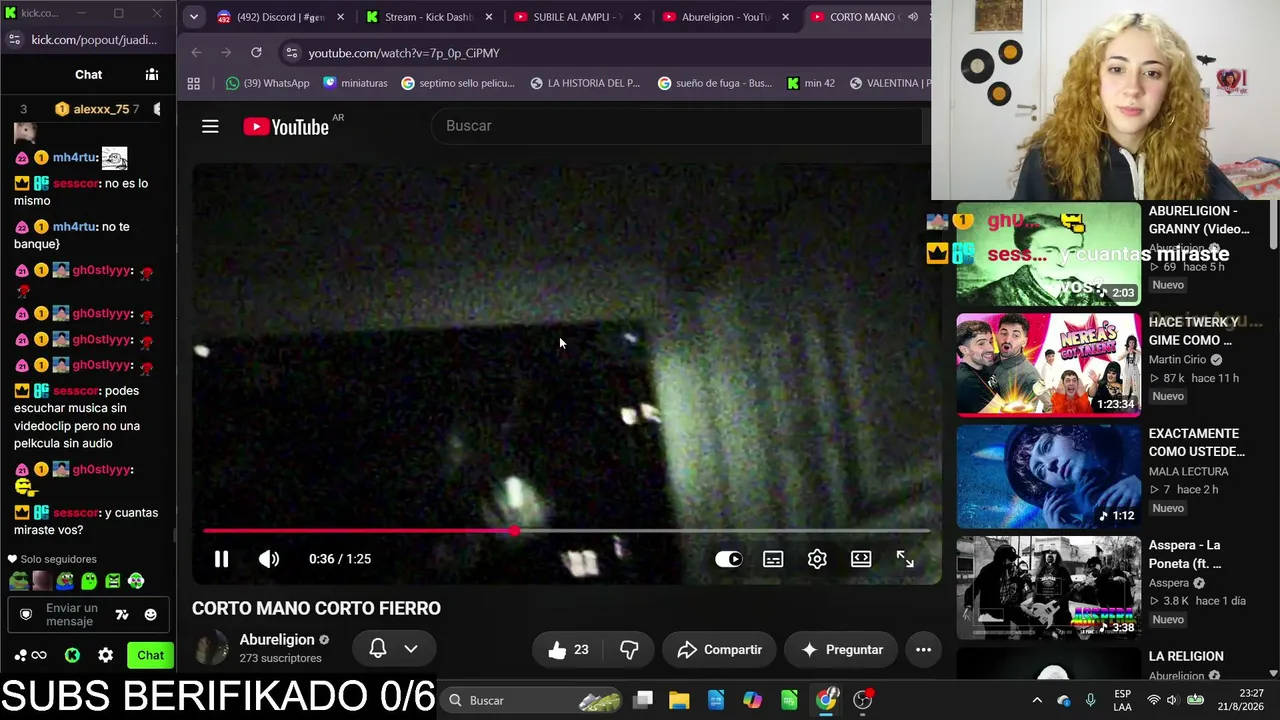Like the video with 23 likes
1280x720 pixels.
(x=568, y=650)
